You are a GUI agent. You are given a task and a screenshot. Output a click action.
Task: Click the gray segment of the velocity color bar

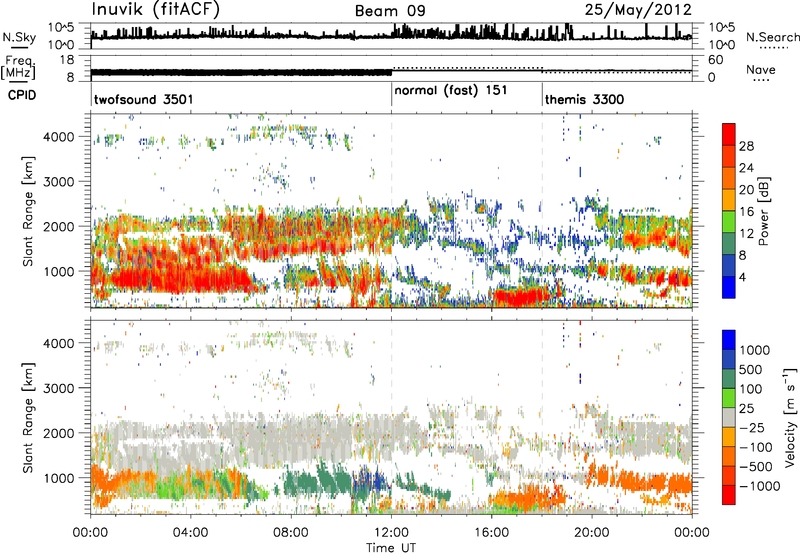729,417
